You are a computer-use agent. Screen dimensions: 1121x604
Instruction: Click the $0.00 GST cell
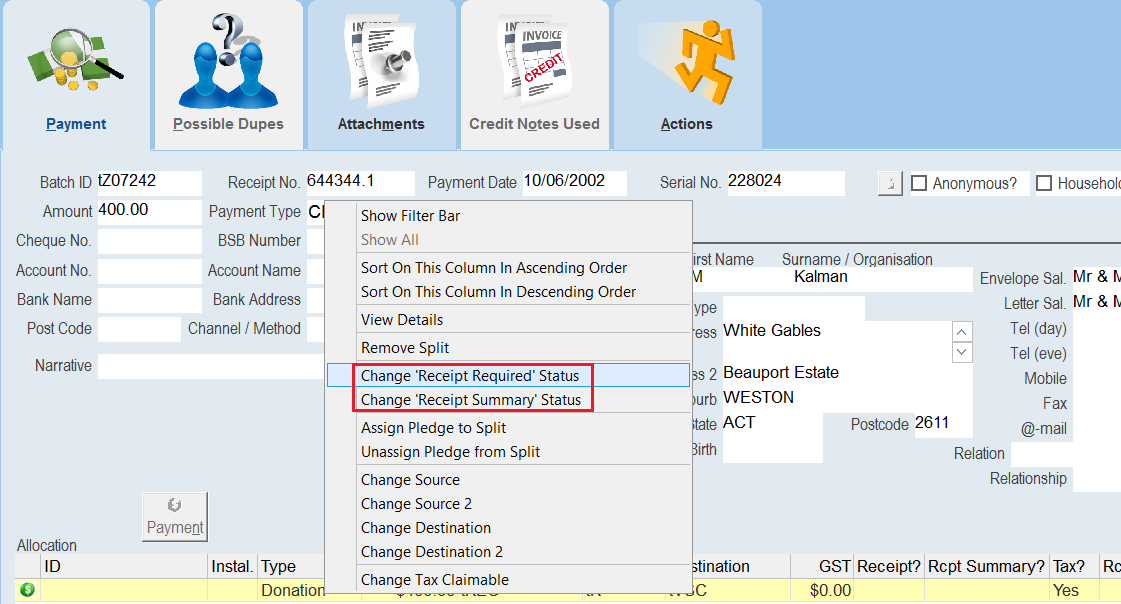(x=822, y=590)
